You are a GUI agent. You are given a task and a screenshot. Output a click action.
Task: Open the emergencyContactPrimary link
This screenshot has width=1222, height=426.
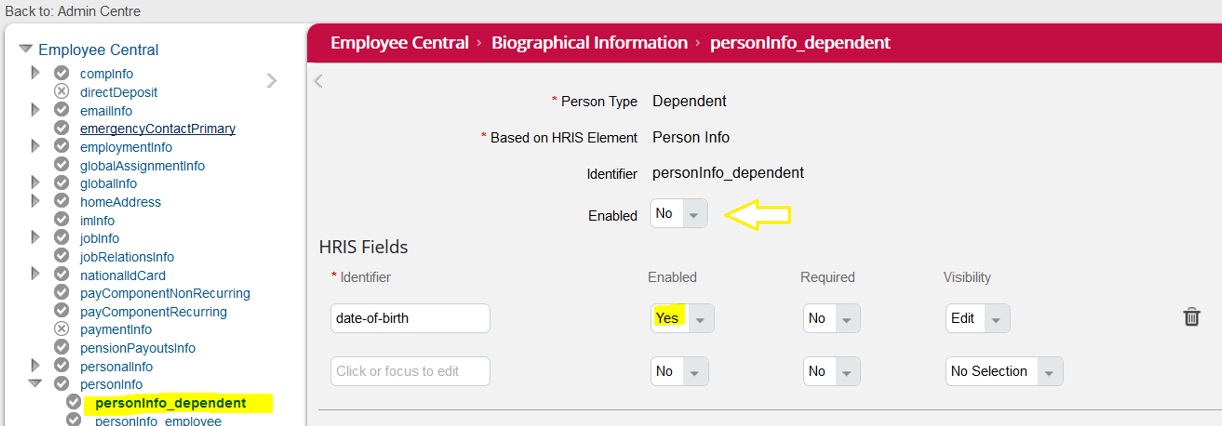pyautogui.click(x=158, y=128)
